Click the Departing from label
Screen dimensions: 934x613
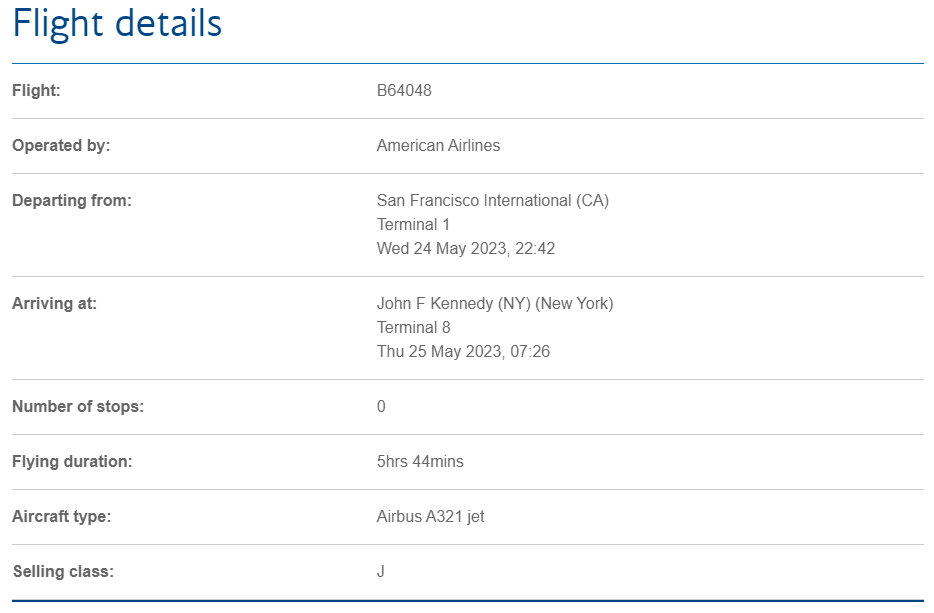pos(72,201)
